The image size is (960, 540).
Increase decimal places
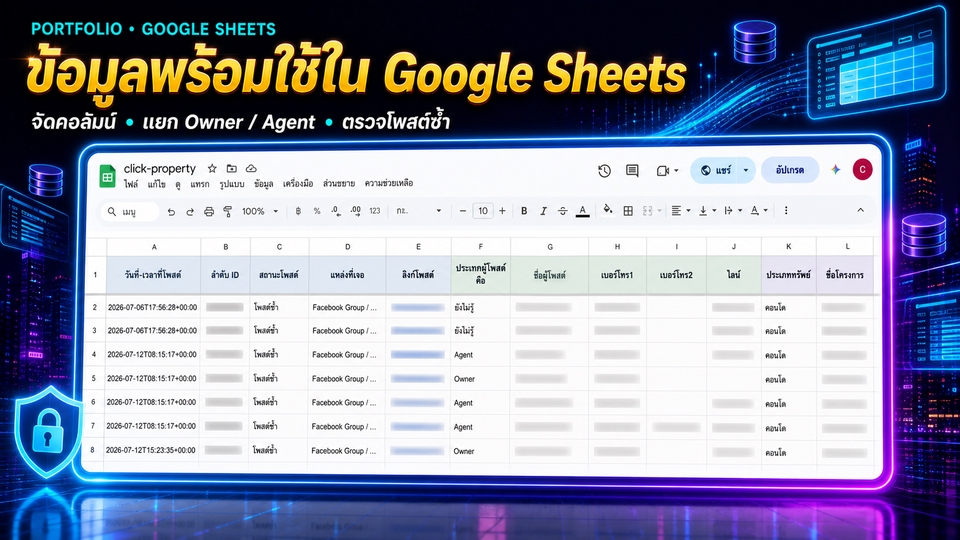point(355,211)
